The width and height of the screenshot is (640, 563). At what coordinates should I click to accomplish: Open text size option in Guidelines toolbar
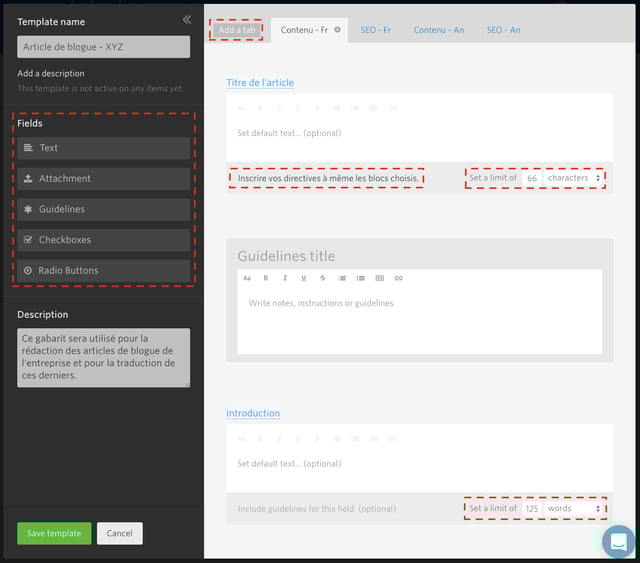pyautogui.click(x=247, y=278)
